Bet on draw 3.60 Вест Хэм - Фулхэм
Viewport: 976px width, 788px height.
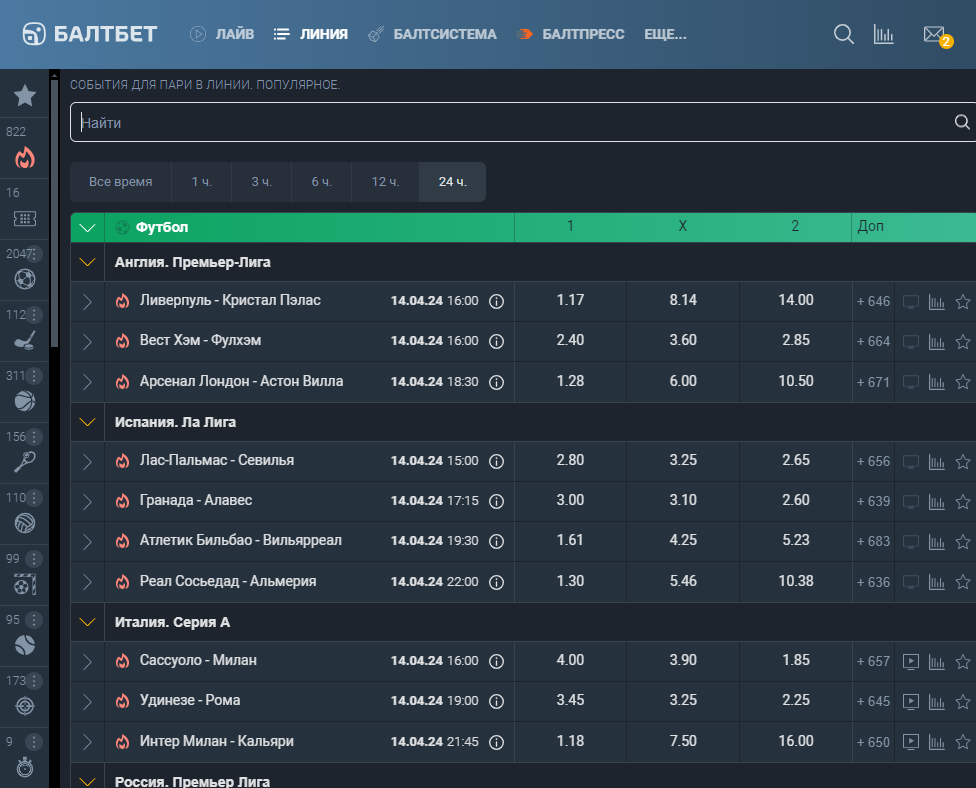(x=683, y=340)
